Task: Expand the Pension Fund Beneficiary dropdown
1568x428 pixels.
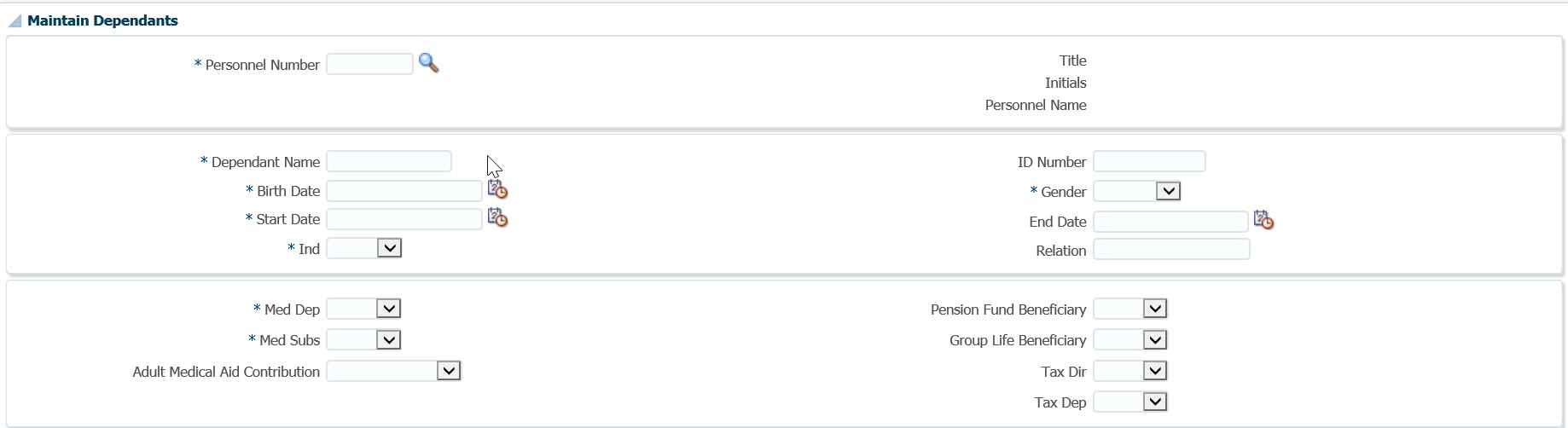Action: [x=1154, y=309]
